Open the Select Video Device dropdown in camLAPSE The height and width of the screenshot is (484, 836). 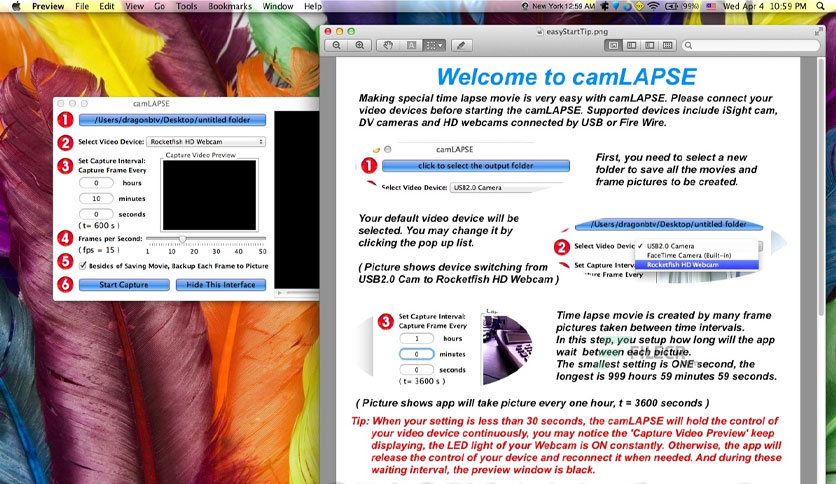click(x=206, y=142)
